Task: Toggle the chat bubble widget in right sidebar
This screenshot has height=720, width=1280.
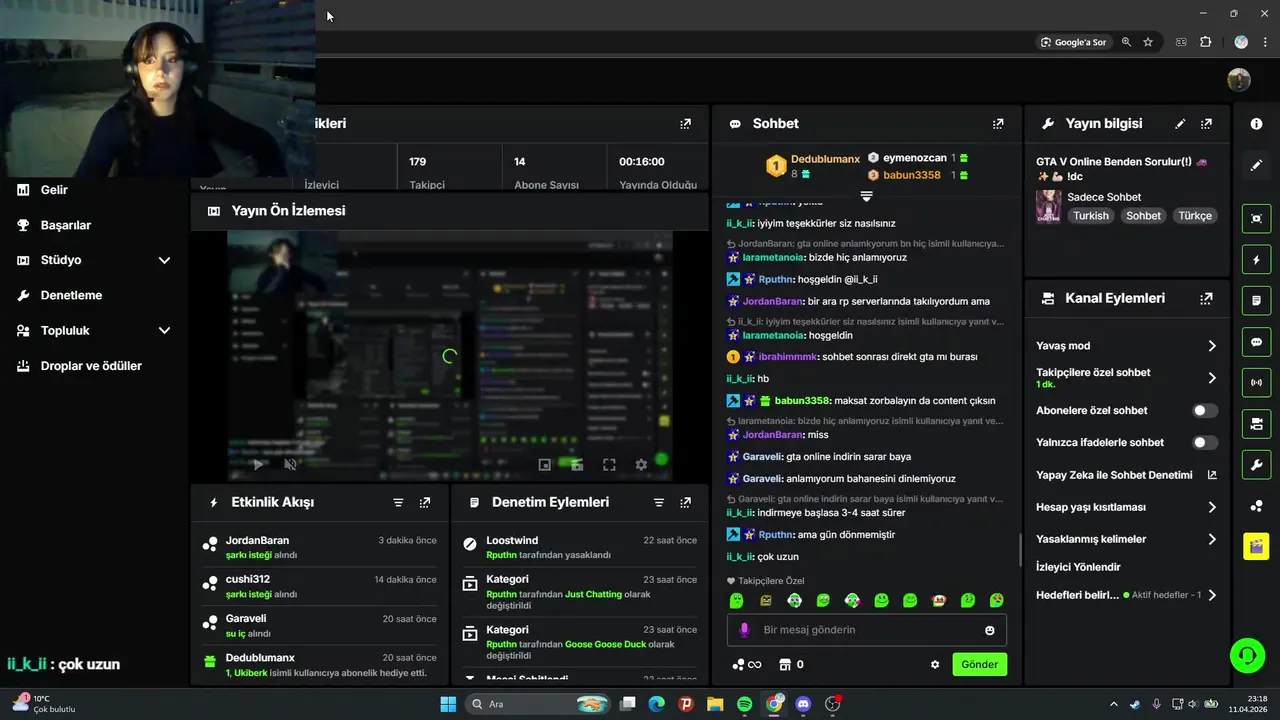Action: coord(1256,342)
